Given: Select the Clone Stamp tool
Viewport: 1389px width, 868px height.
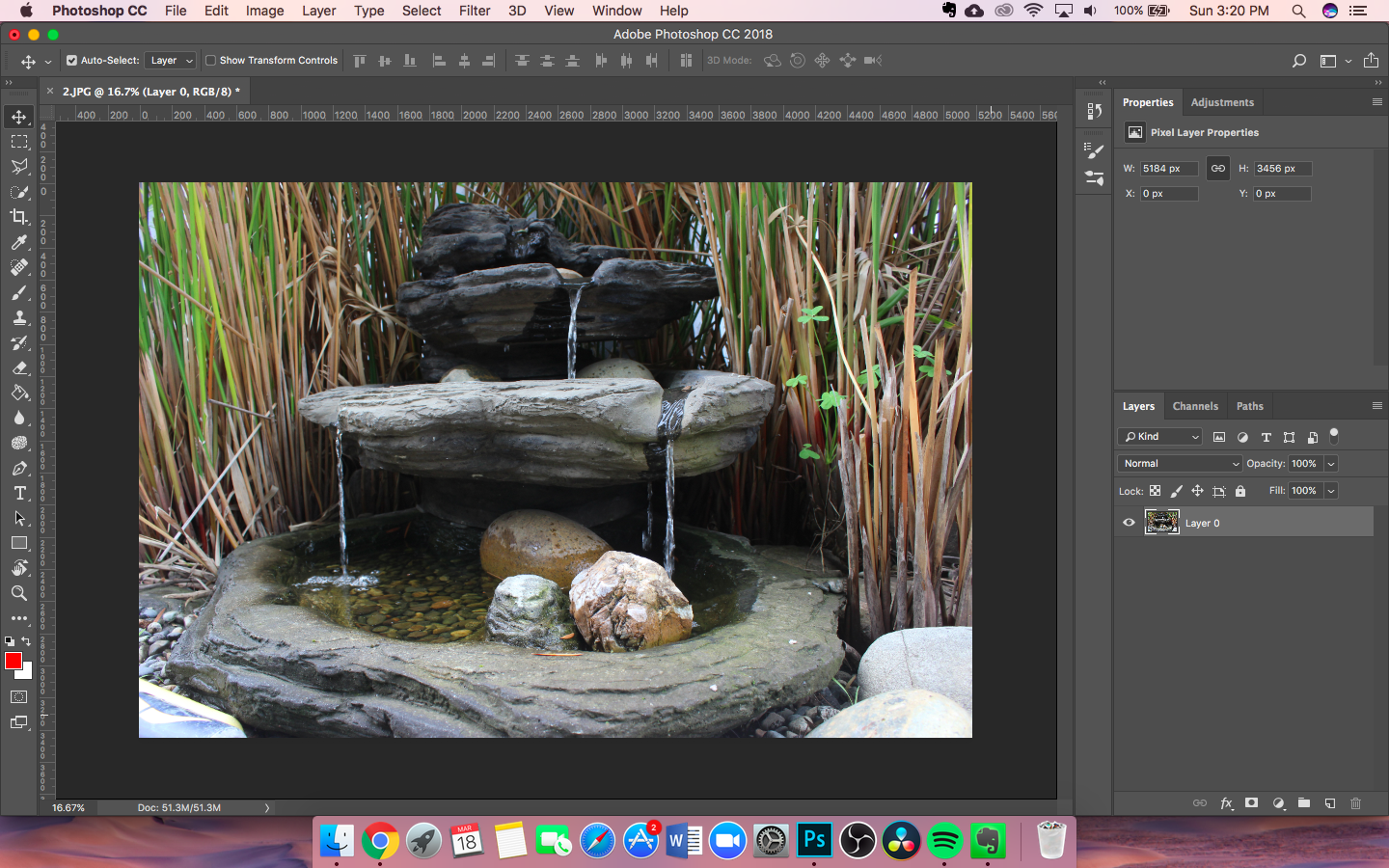Looking at the screenshot, I should point(19,317).
